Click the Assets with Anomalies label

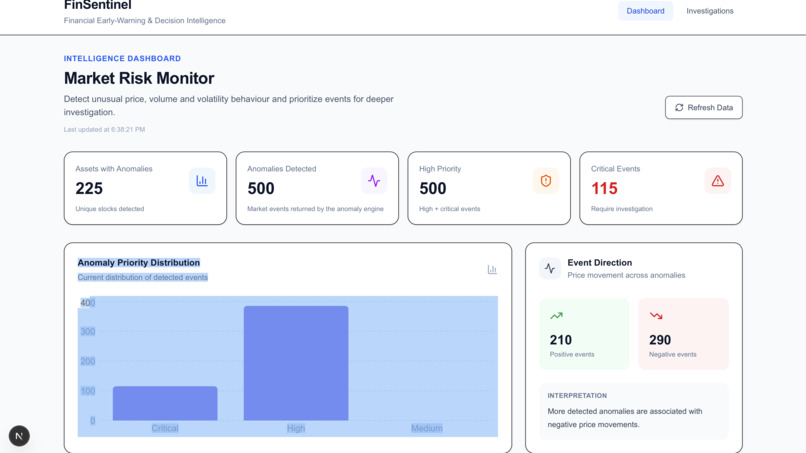[114, 169]
